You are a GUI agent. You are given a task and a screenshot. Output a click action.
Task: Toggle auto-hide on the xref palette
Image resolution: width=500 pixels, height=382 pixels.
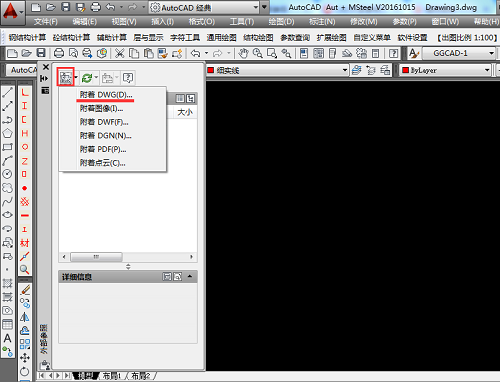[44, 78]
